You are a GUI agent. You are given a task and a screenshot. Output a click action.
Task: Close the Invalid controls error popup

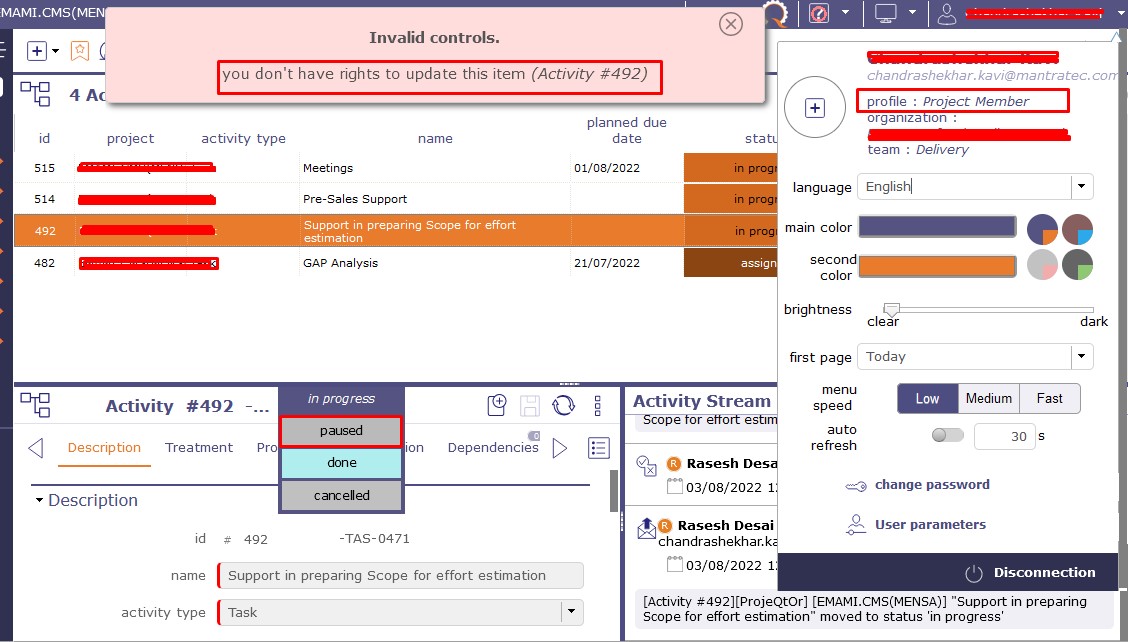(x=731, y=24)
